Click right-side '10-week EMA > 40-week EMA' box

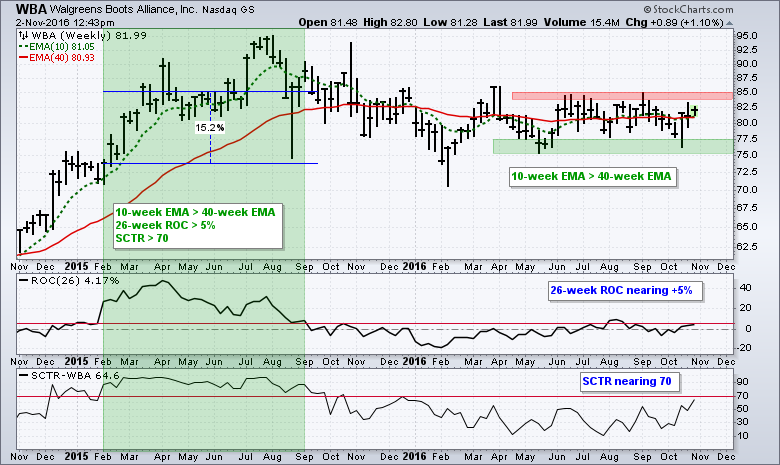click(591, 176)
